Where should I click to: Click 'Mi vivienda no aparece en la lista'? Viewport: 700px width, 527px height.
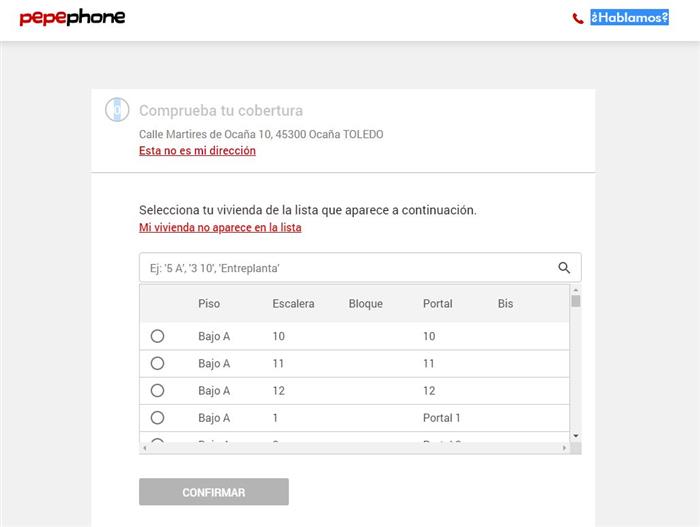point(220,228)
